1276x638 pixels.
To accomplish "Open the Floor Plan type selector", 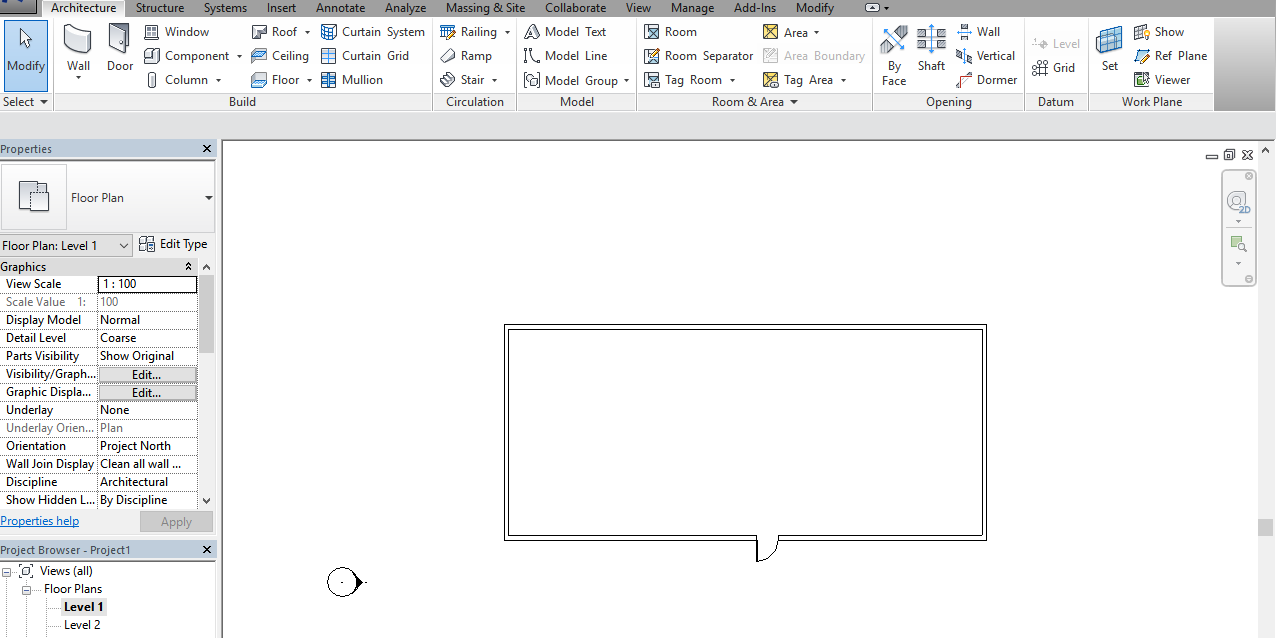I will tap(107, 198).
